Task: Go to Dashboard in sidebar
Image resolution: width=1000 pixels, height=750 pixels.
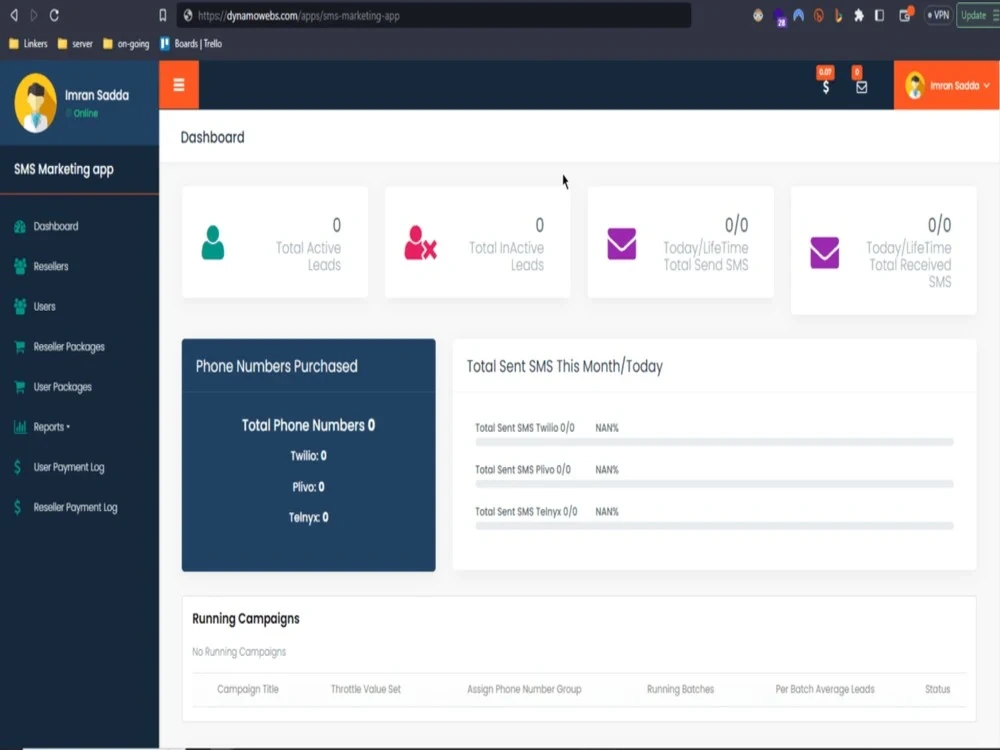Action: [55, 226]
